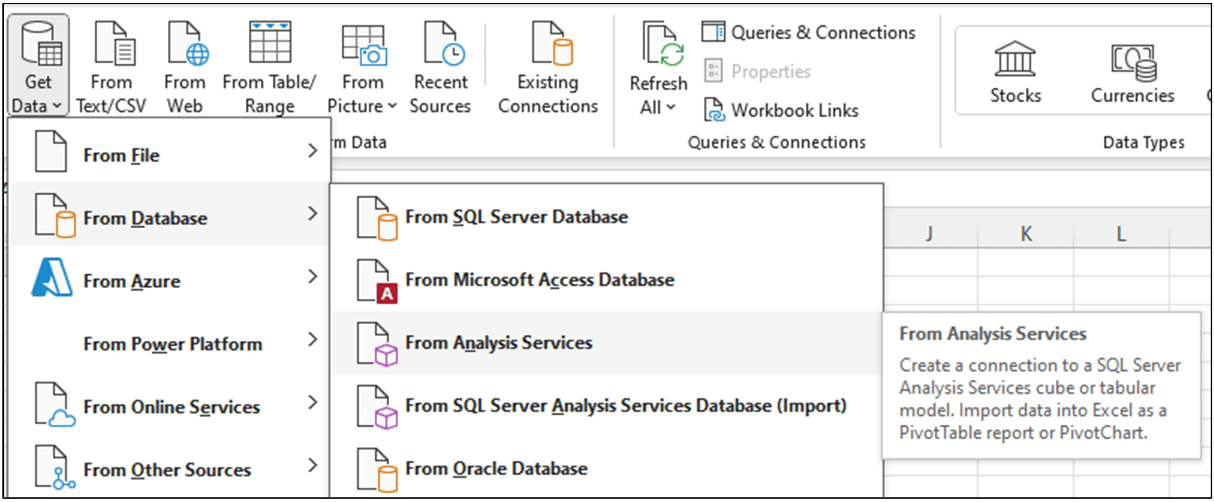The image size is (1214, 502).
Task: Click the From Azure logo icon
Action: (52, 279)
